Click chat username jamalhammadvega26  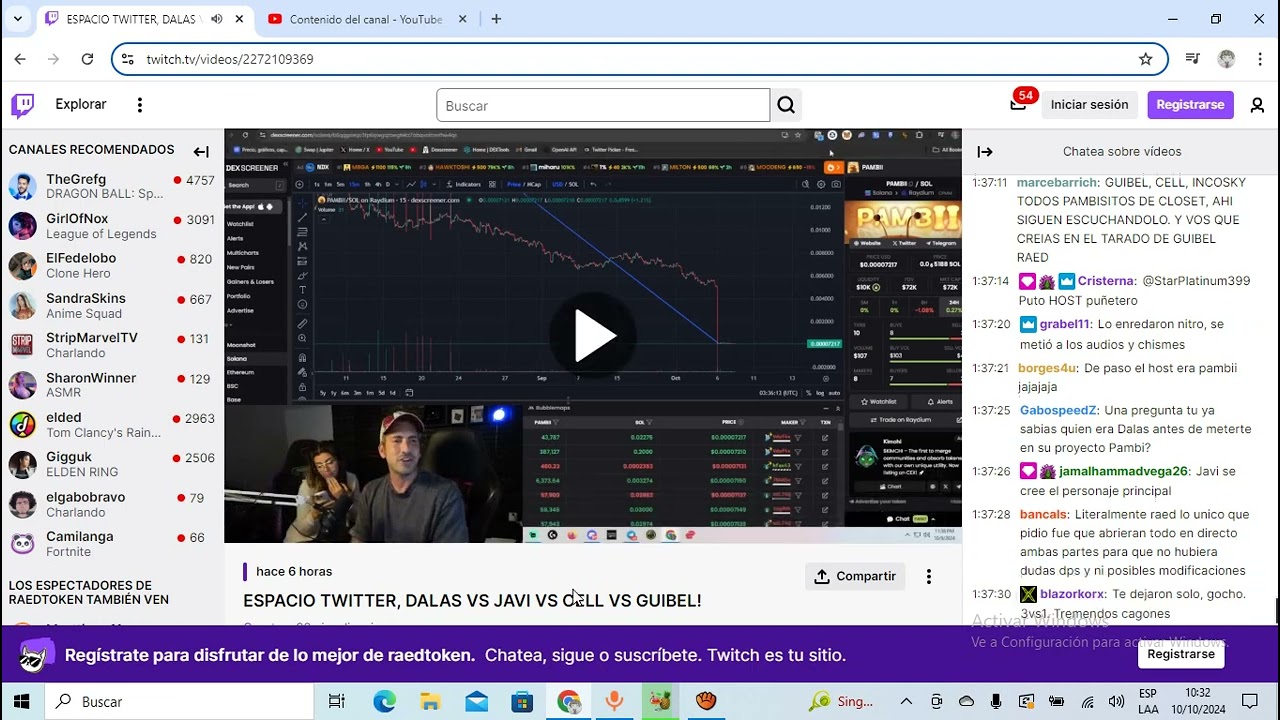tap(1123, 471)
